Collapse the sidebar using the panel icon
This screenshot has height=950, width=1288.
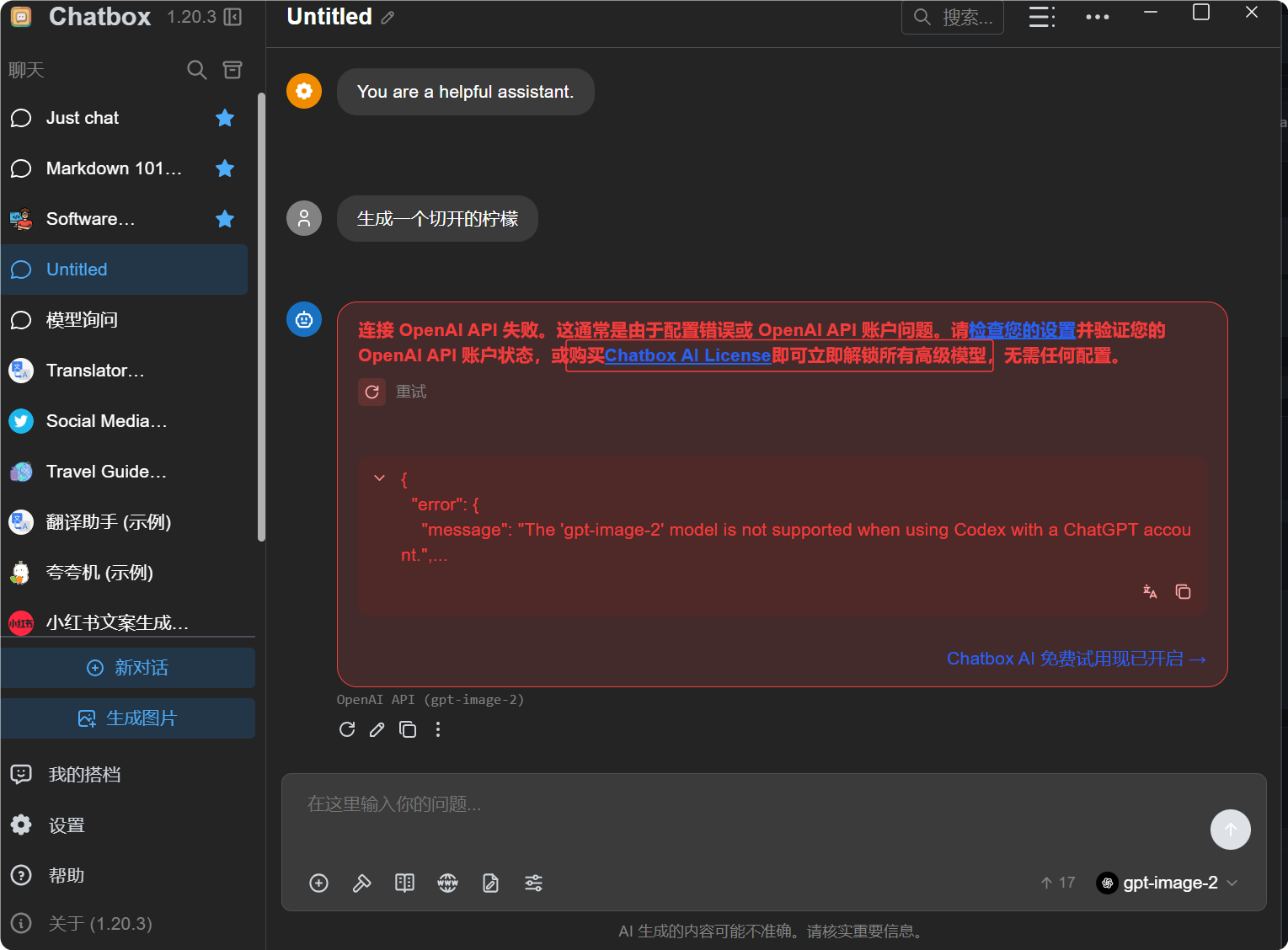click(233, 17)
